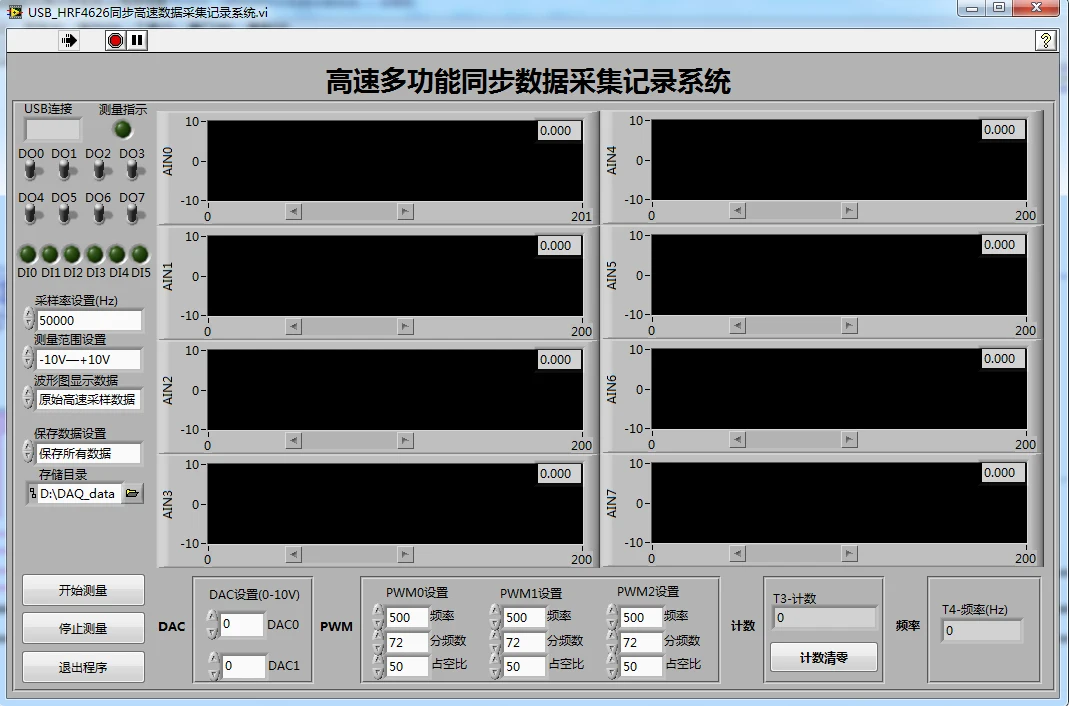
Task: Toggle the DO4 switch
Action: coord(31,214)
